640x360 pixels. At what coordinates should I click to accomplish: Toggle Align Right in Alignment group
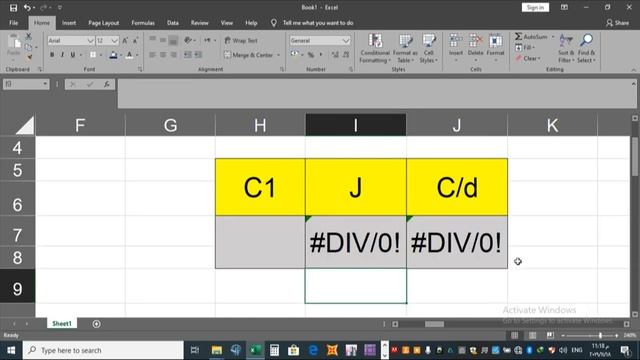(x=173, y=55)
